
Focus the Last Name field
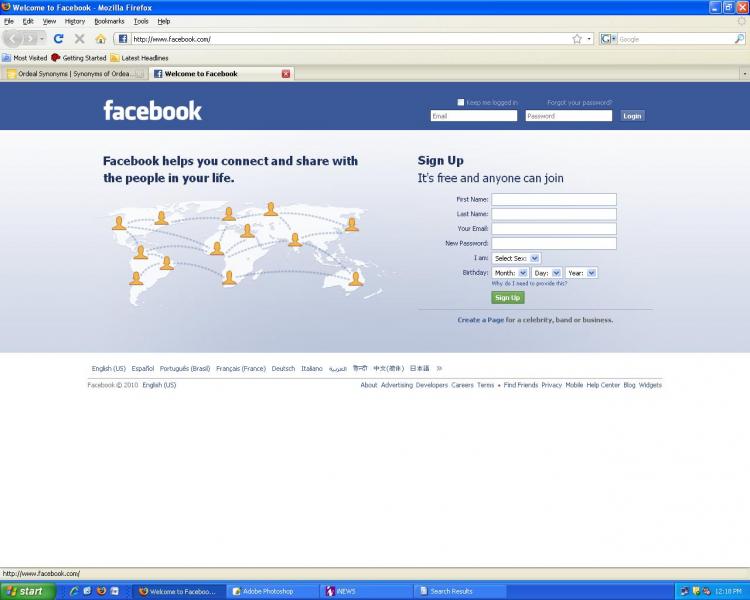point(554,214)
